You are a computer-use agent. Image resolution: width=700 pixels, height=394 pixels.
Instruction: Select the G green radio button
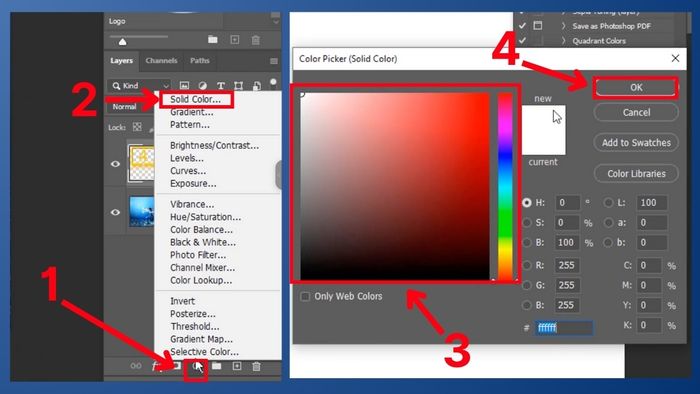point(527,285)
